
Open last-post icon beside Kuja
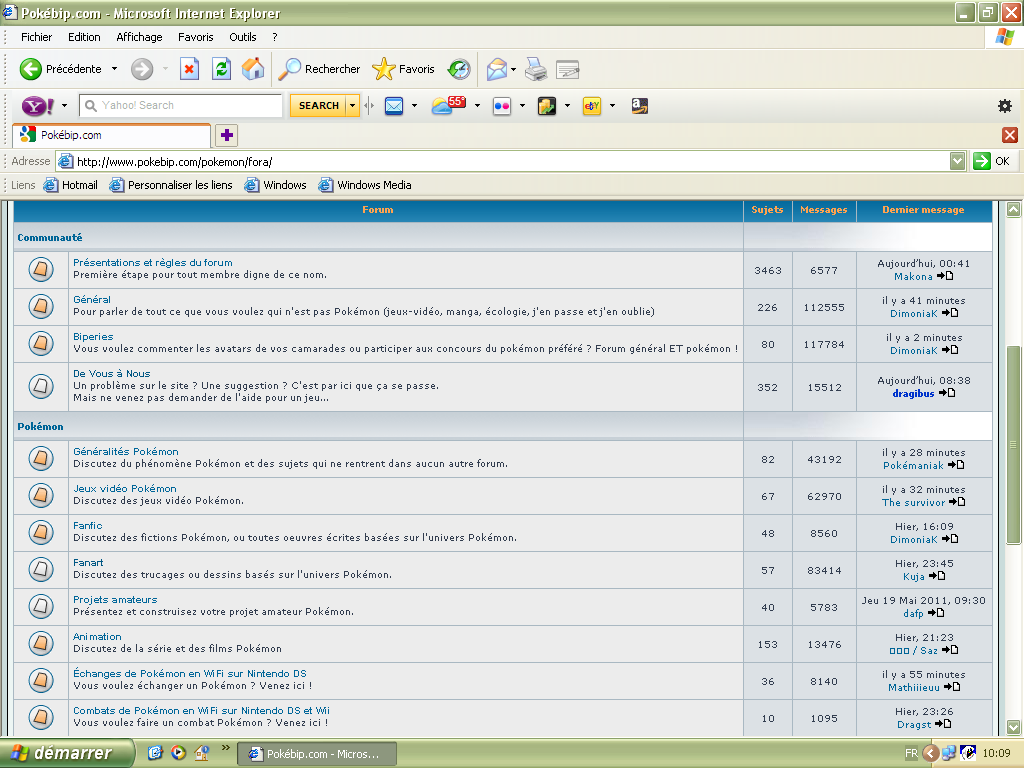tap(937, 576)
